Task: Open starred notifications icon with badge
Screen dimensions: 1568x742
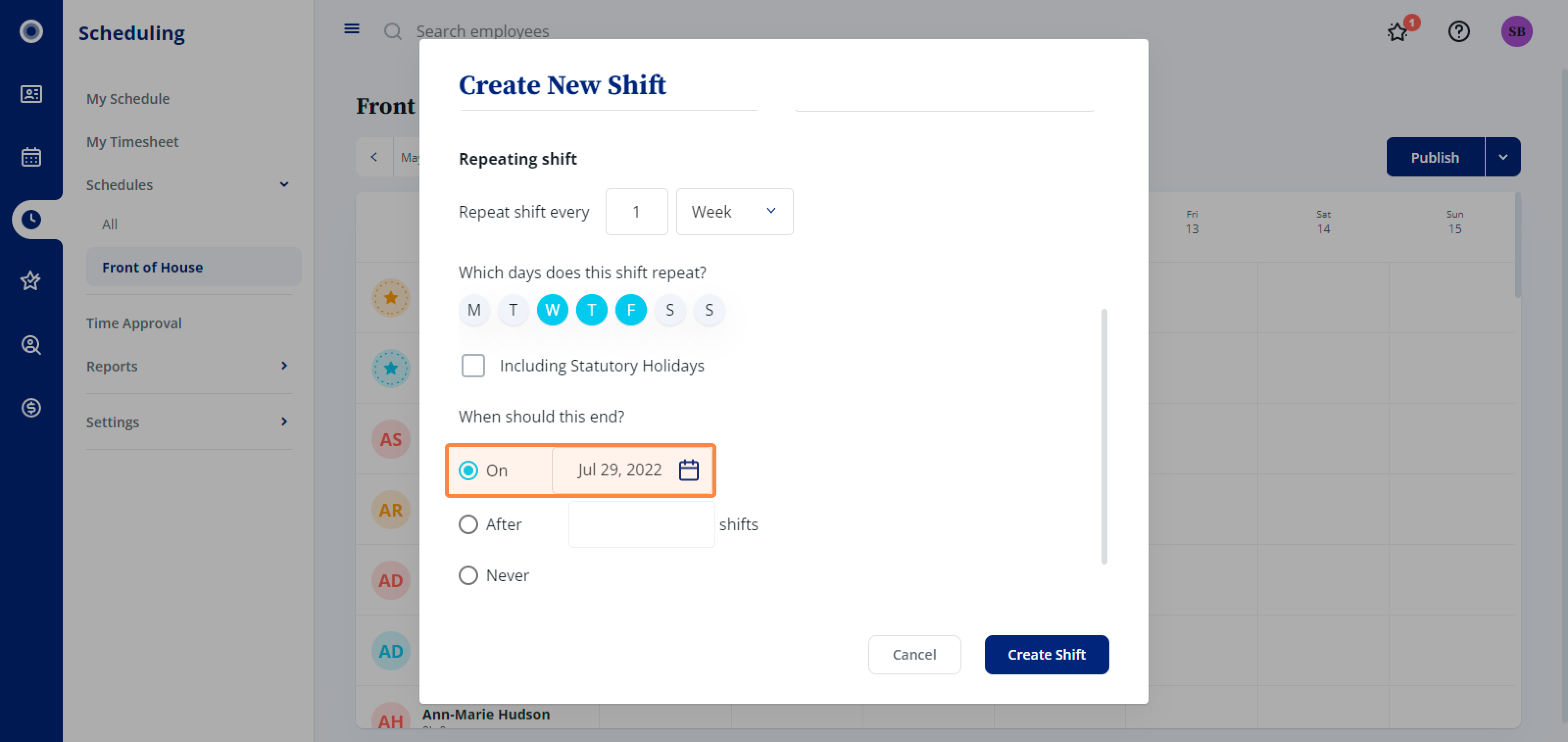Action: click(1398, 31)
